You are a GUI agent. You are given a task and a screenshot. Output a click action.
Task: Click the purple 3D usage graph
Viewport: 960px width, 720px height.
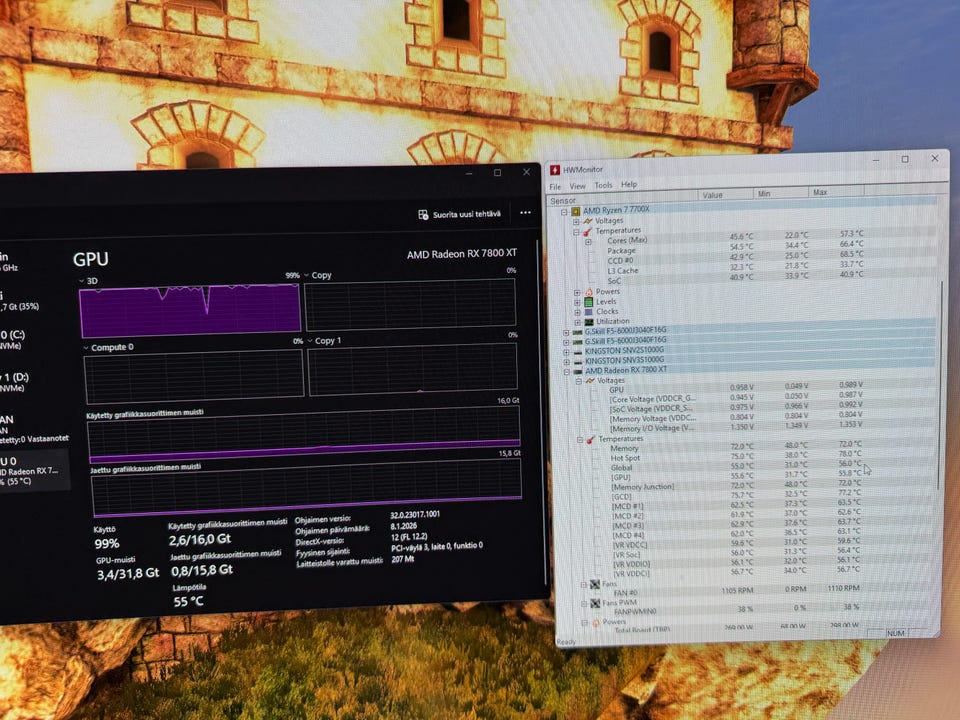(190, 310)
